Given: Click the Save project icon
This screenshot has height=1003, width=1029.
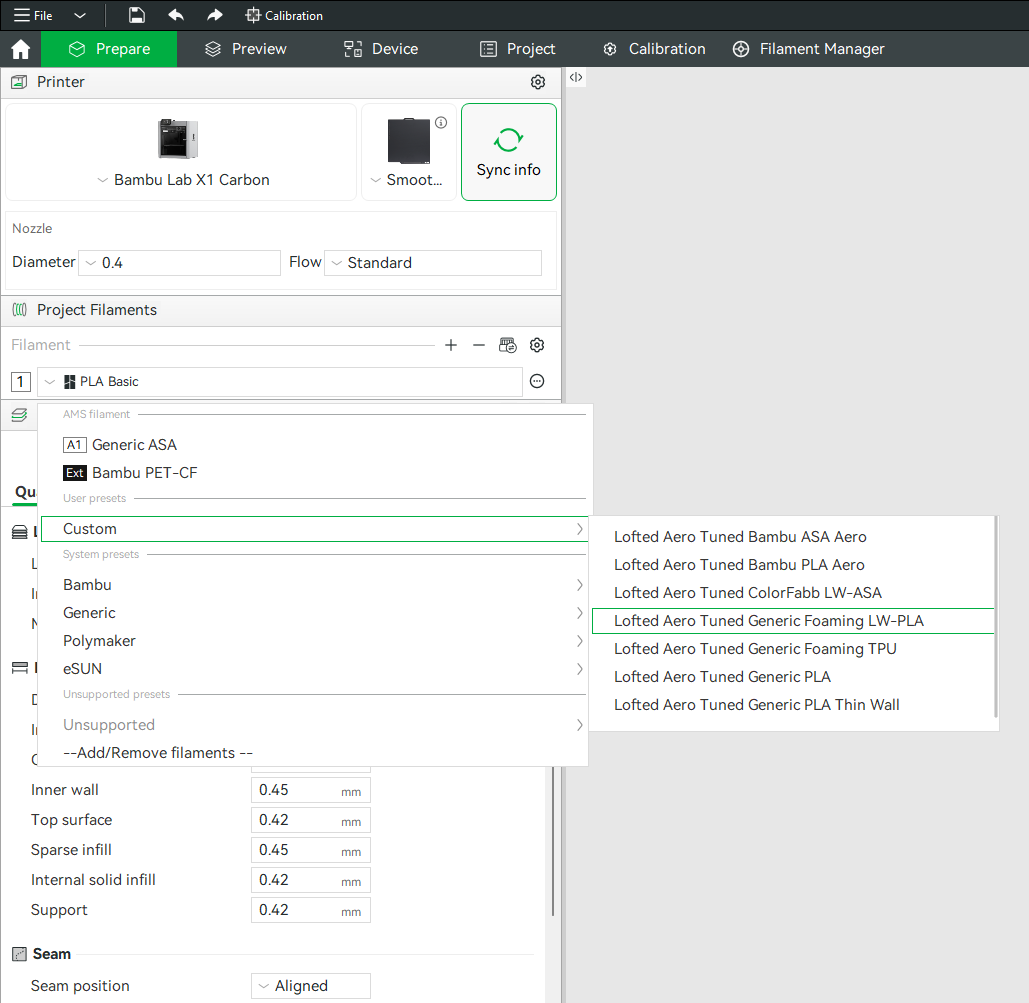Looking at the screenshot, I should pos(136,15).
